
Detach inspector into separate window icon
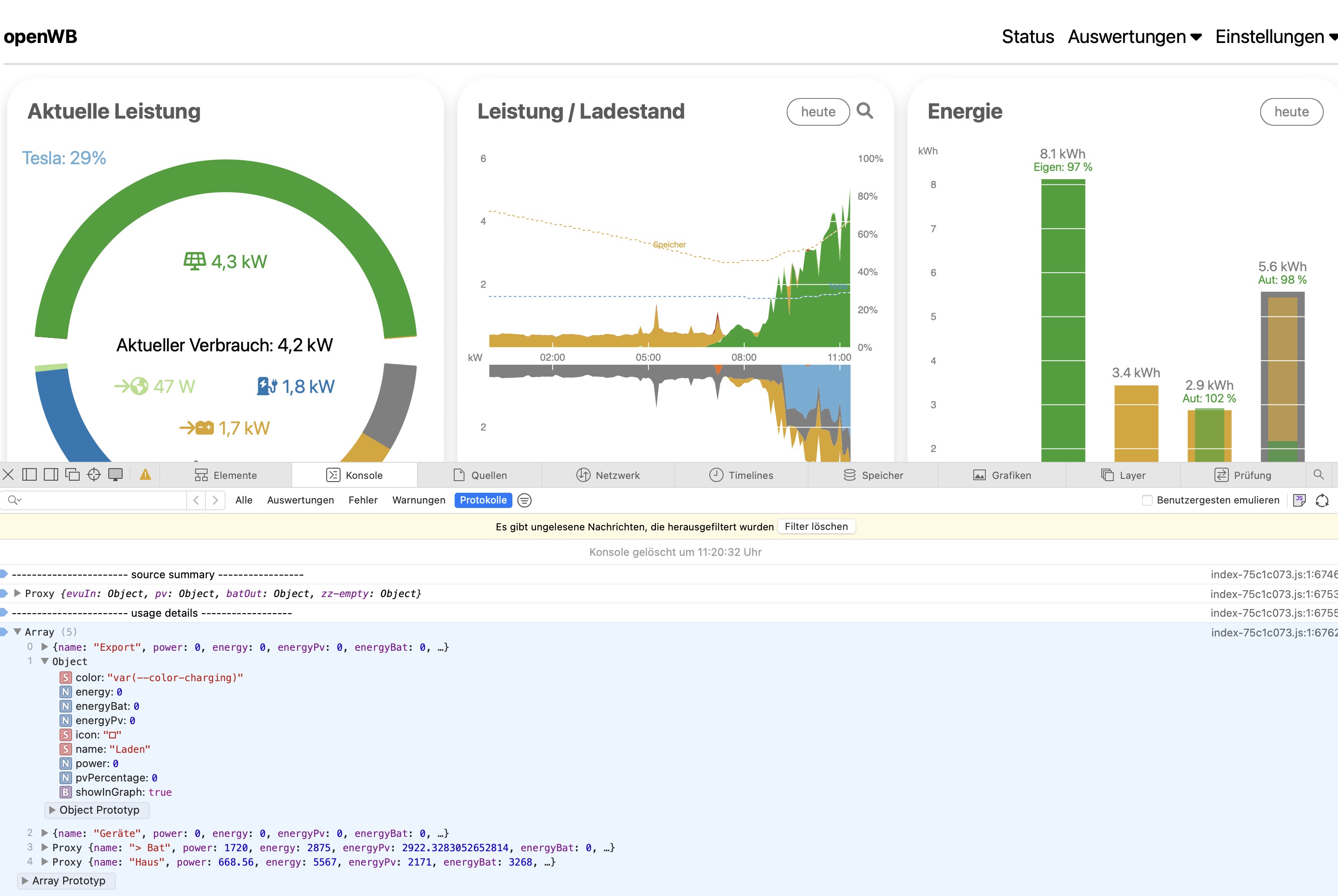pyautogui.click(x=72, y=474)
